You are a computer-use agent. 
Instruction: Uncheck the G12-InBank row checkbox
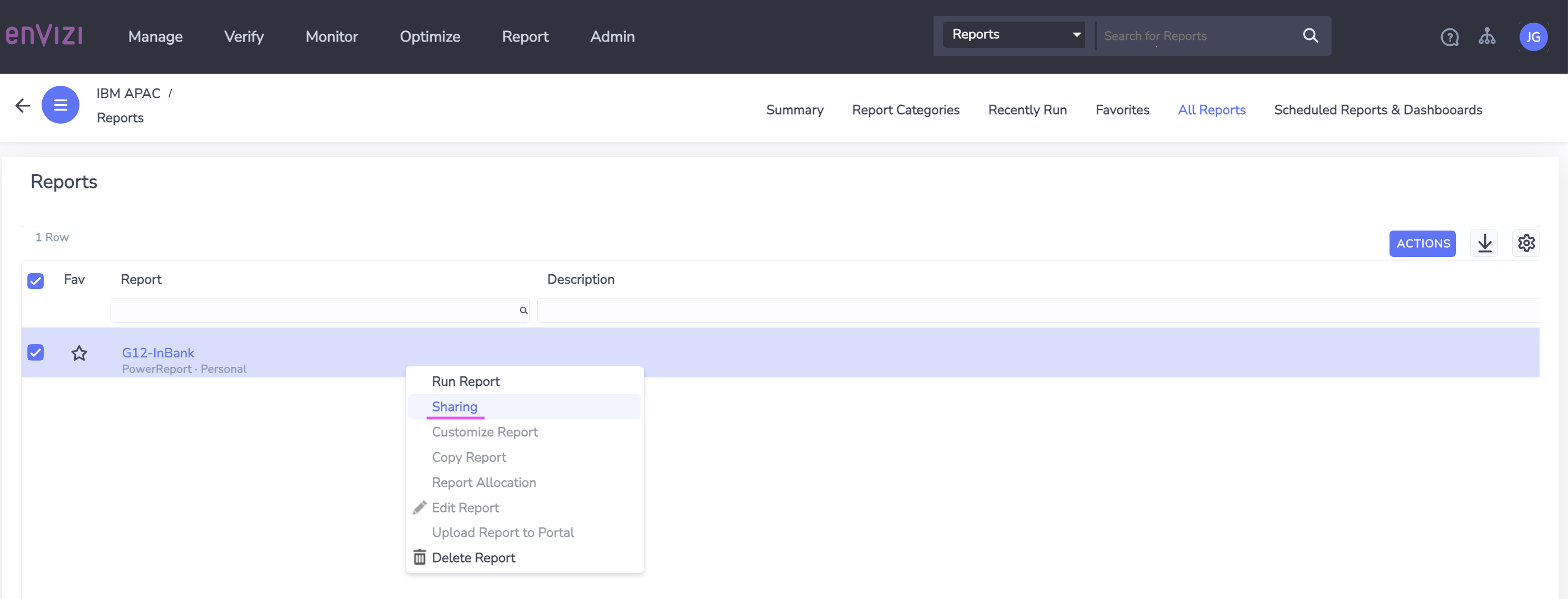click(x=35, y=353)
